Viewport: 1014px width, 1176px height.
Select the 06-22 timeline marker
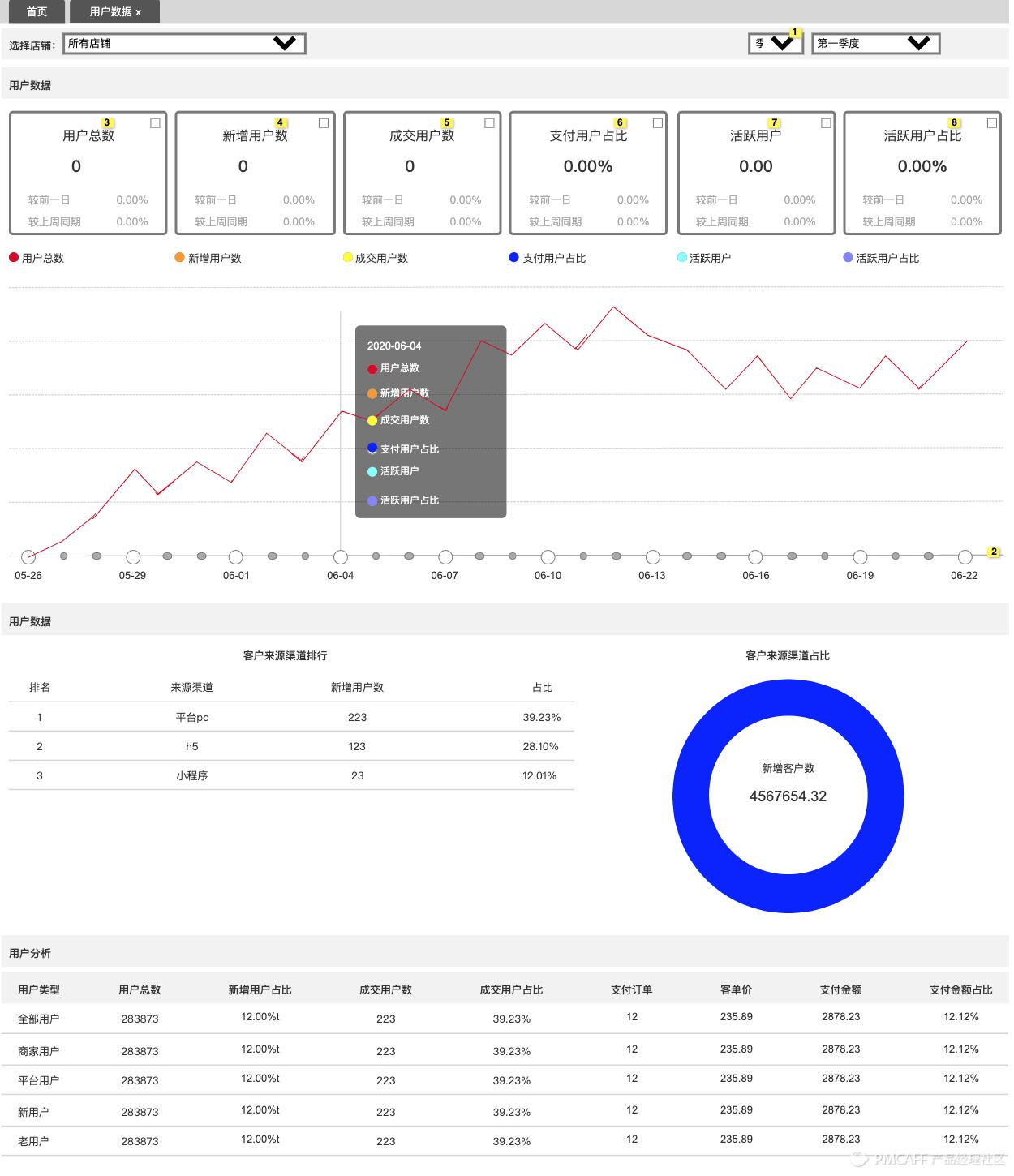tap(965, 557)
